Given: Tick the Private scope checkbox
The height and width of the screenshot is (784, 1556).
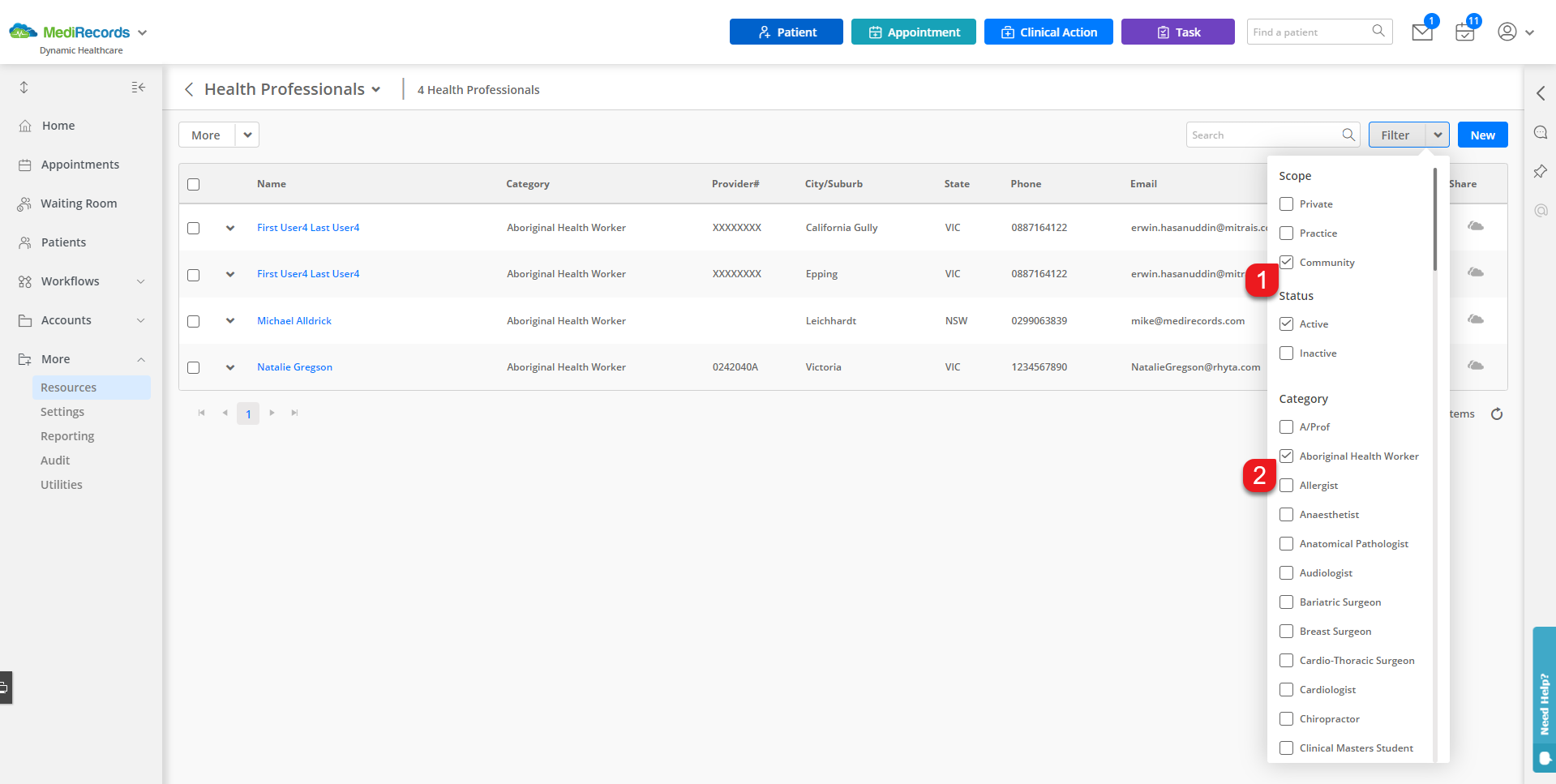Looking at the screenshot, I should [x=1286, y=203].
